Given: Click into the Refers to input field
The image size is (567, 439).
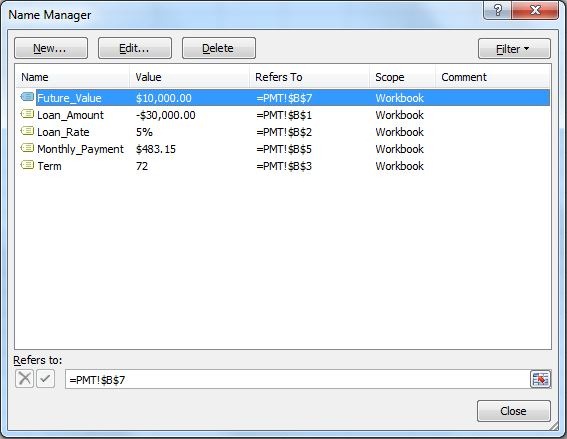Looking at the screenshot, I should (x=297, y=379).
